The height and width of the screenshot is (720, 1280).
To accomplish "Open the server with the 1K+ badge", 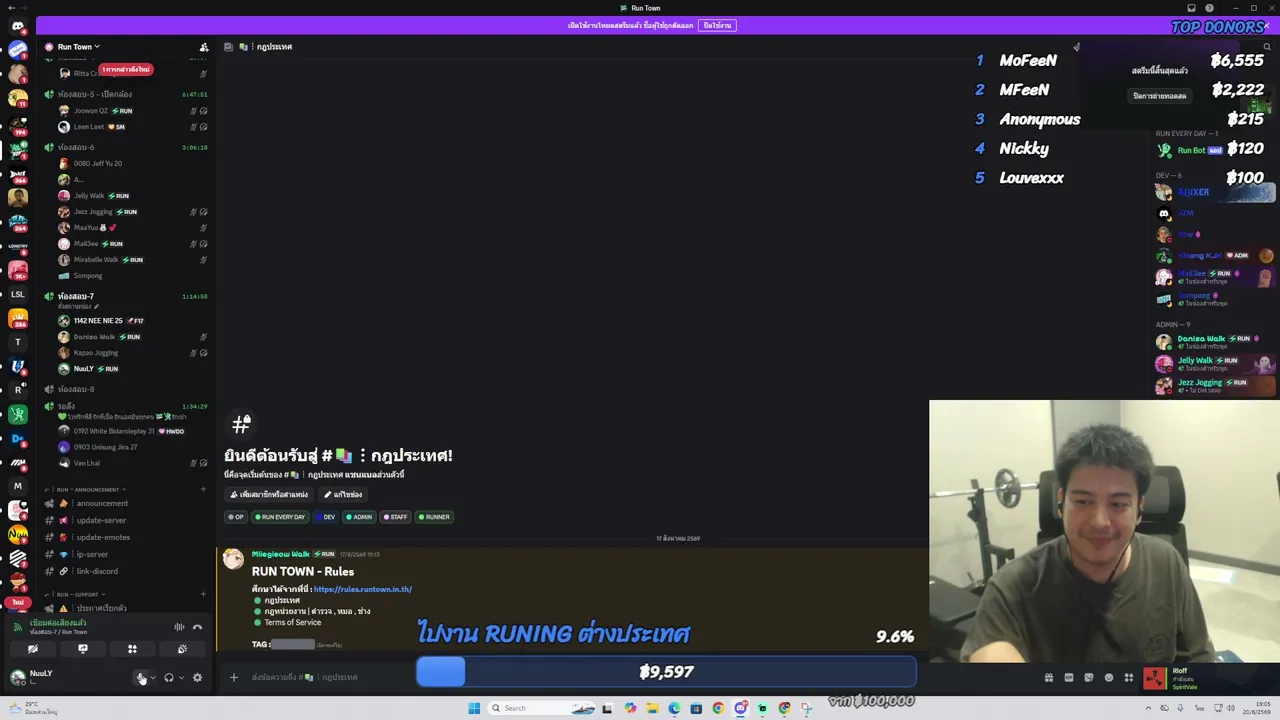I will pyautogui.click(x=18, y=270).
